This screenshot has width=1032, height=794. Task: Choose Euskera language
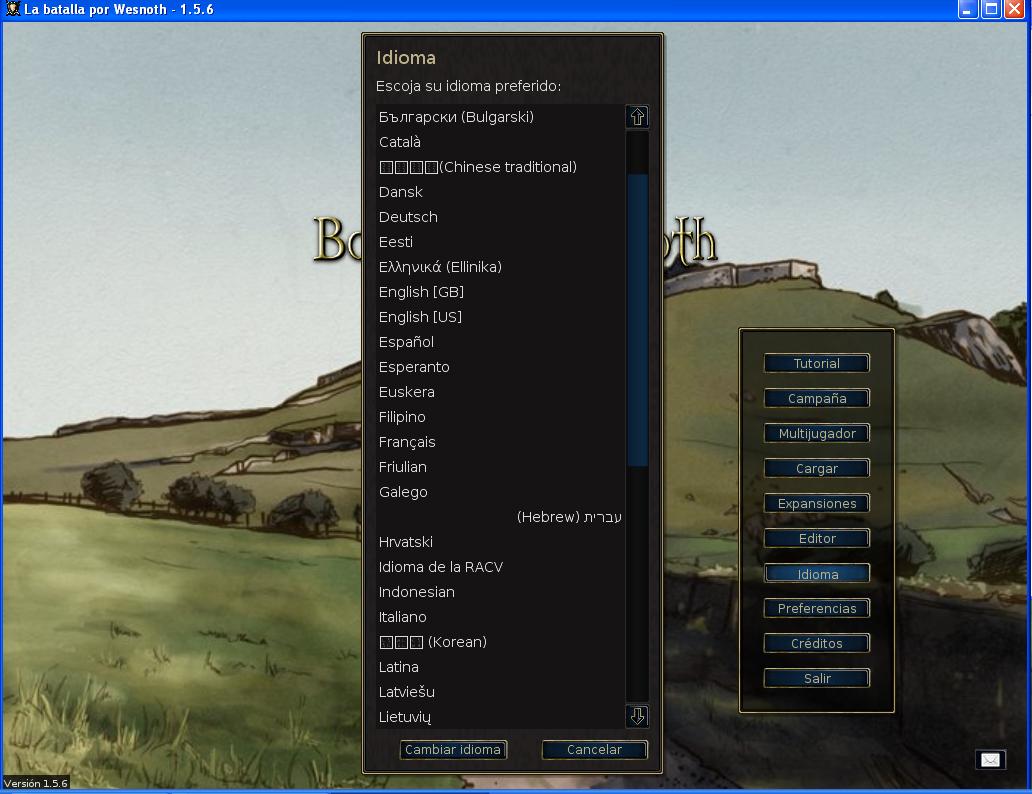click(500, 392)
